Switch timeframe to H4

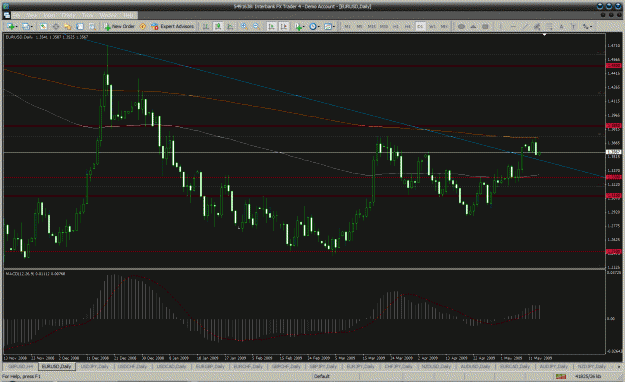tap(408, 26)
